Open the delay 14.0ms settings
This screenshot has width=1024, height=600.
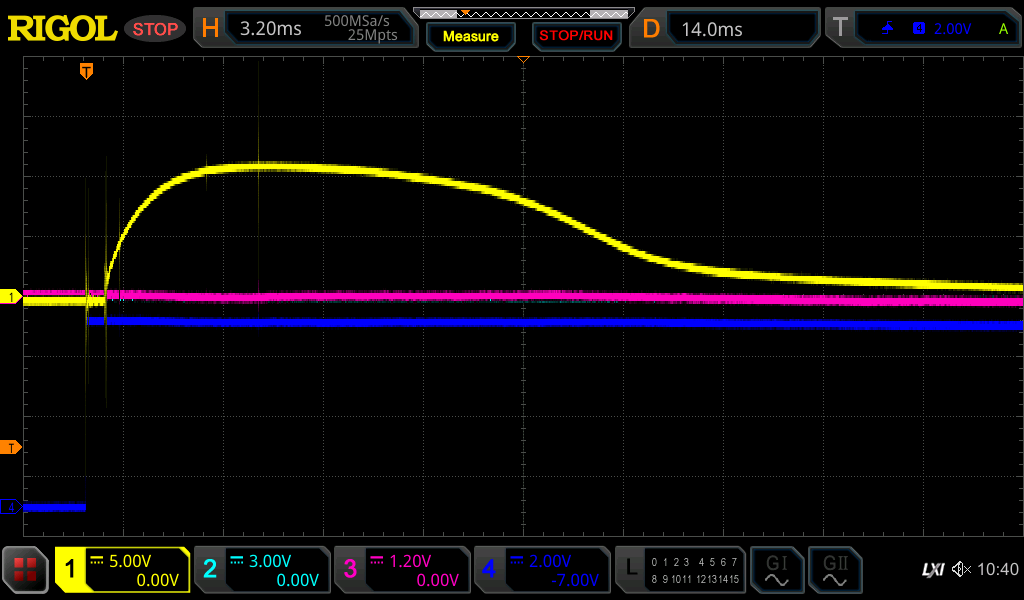[728, 29]
